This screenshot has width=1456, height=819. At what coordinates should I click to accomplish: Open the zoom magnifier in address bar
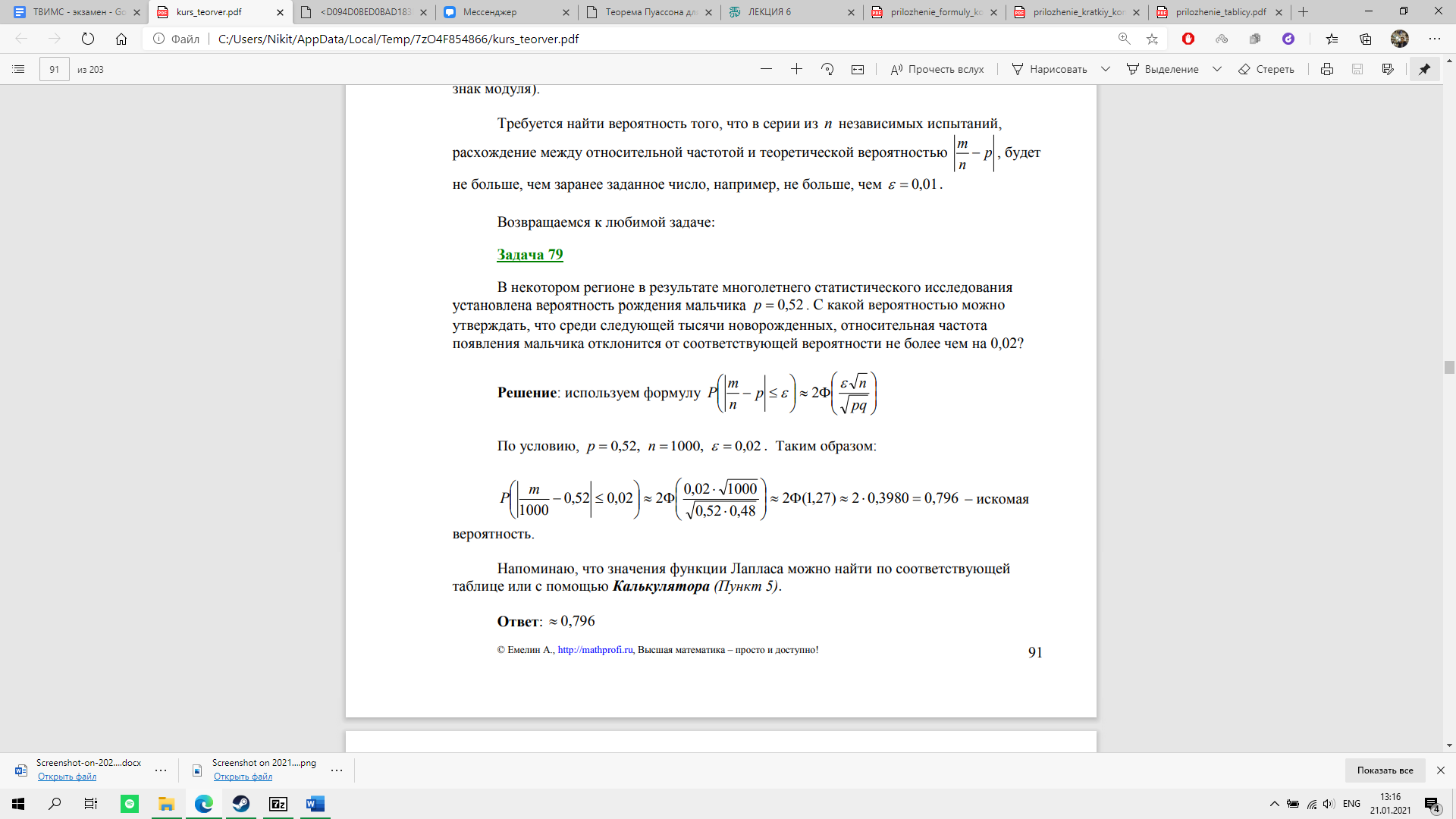[1124, 39]
